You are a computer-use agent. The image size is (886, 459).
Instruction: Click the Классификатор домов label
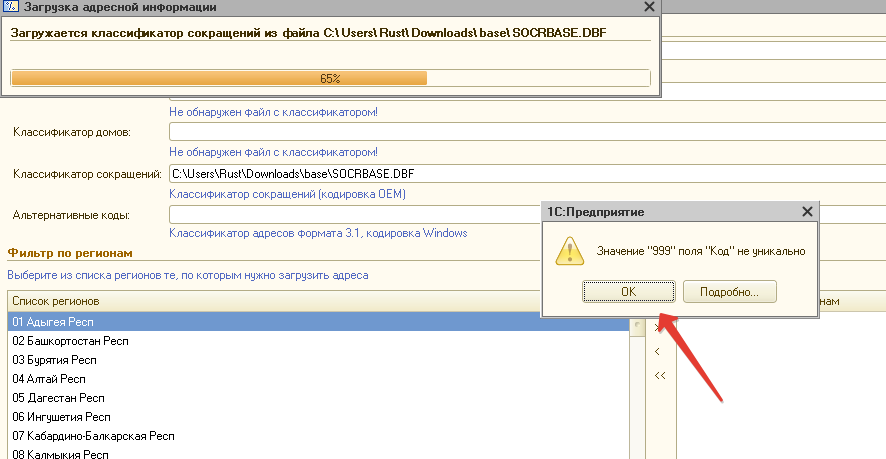click(x=72, y=132)
